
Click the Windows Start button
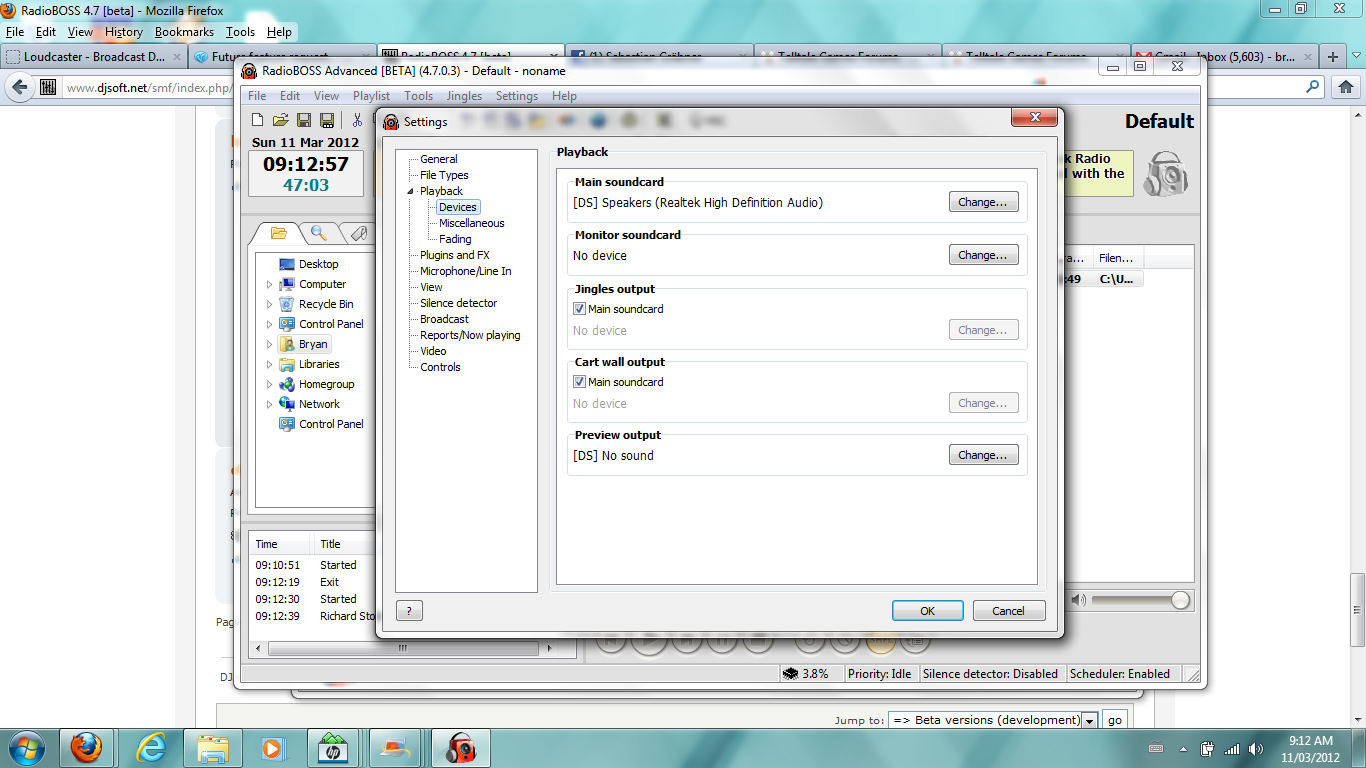(x=25, y=748)
